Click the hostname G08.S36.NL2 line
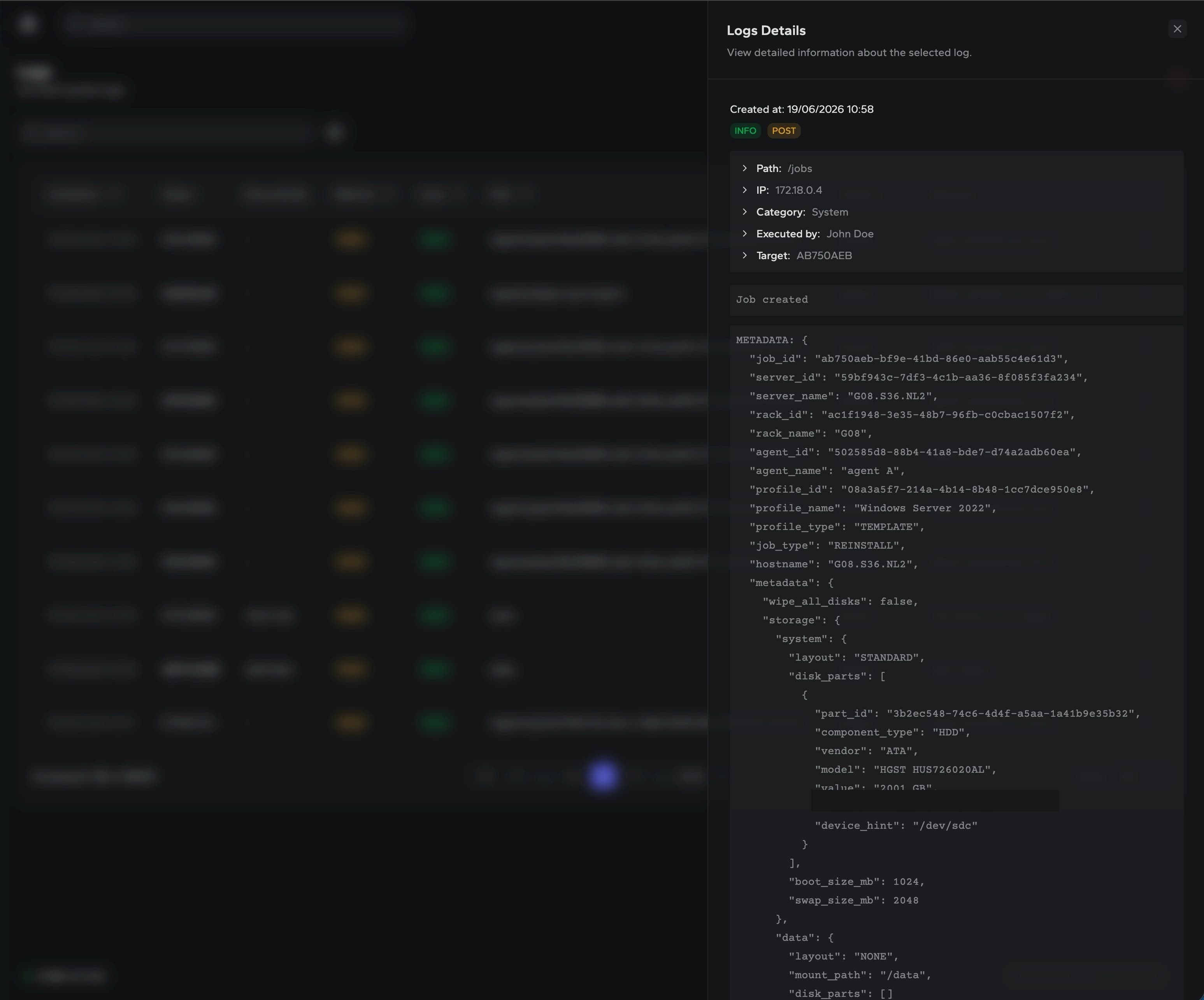 [x=834, y=564]
